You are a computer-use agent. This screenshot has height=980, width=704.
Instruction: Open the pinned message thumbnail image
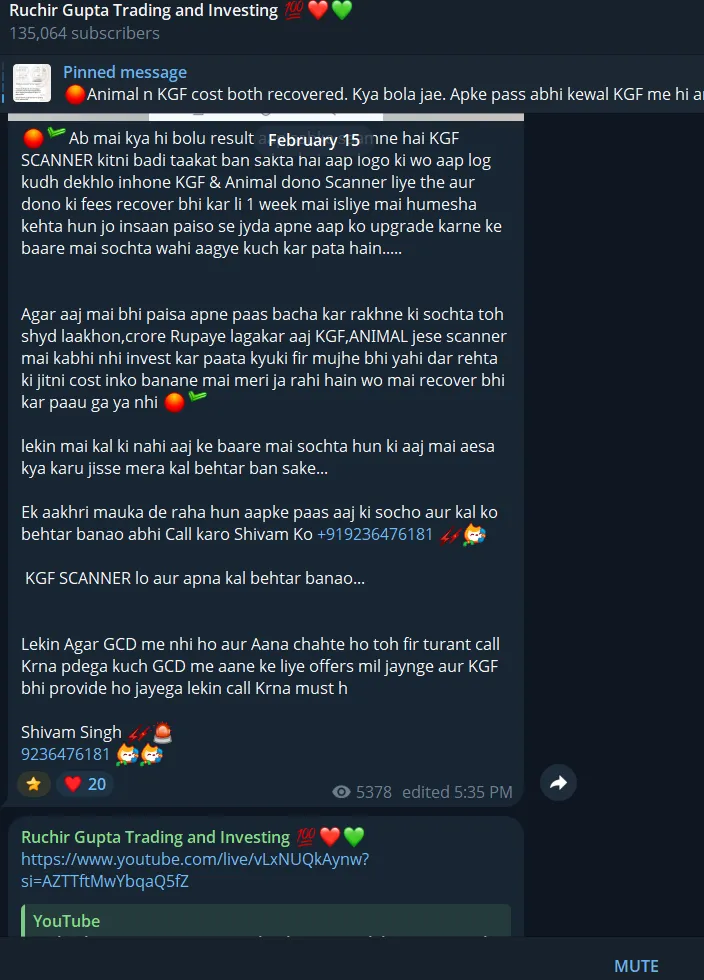(32, 82)
